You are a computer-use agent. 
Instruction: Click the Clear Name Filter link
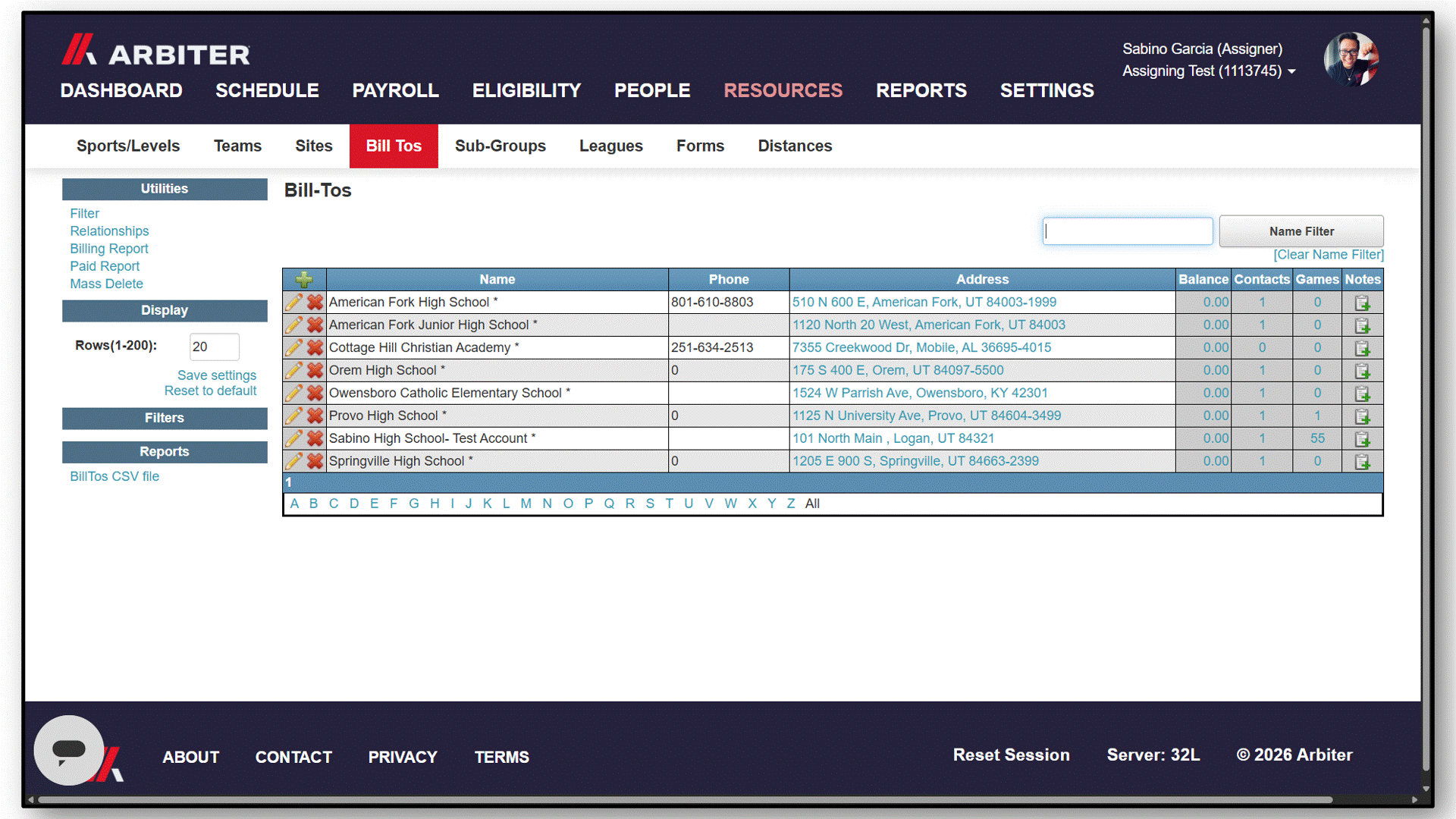(1329, 255)
